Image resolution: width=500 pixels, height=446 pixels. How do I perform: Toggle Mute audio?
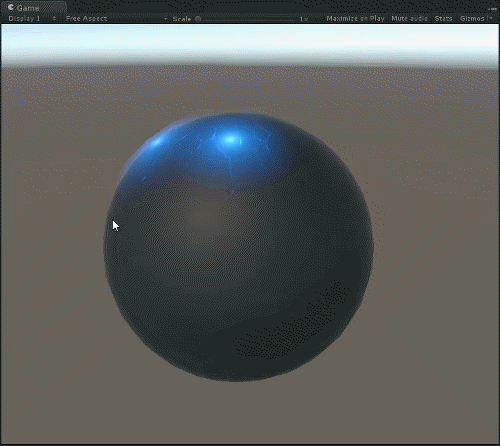pos(409,19)
